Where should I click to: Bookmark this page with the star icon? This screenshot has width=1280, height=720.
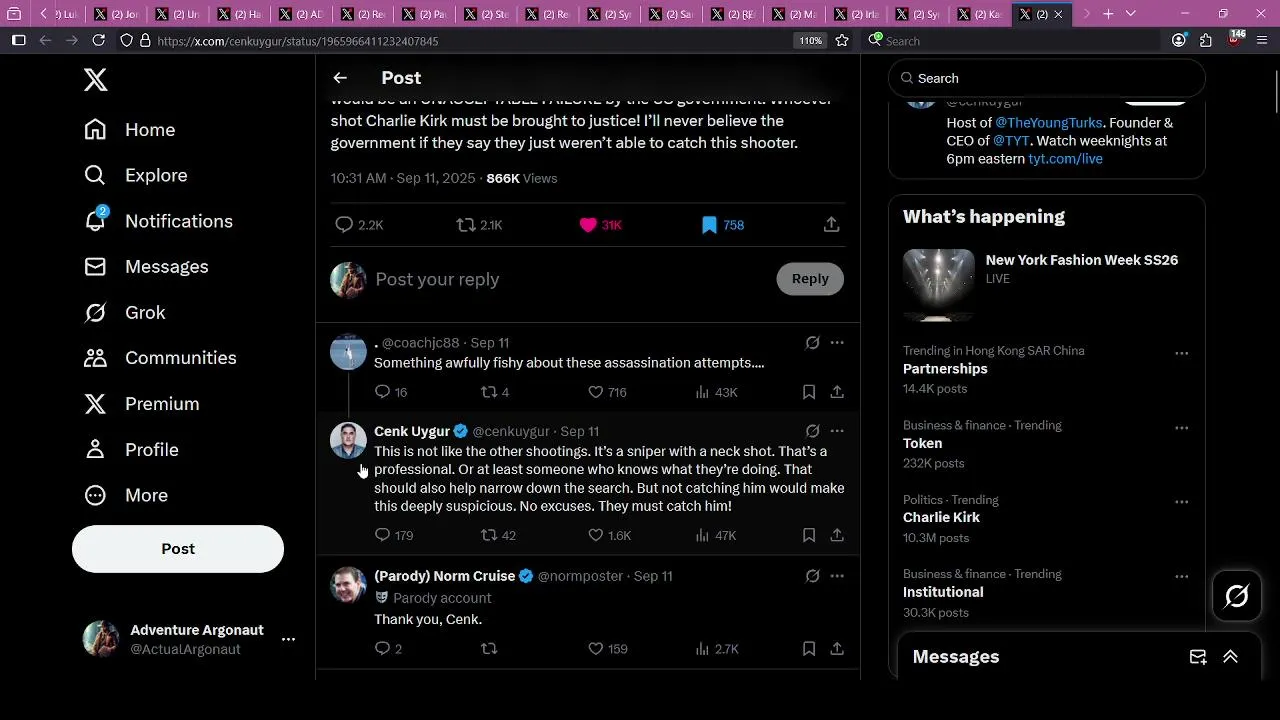[x=842, y=41]
